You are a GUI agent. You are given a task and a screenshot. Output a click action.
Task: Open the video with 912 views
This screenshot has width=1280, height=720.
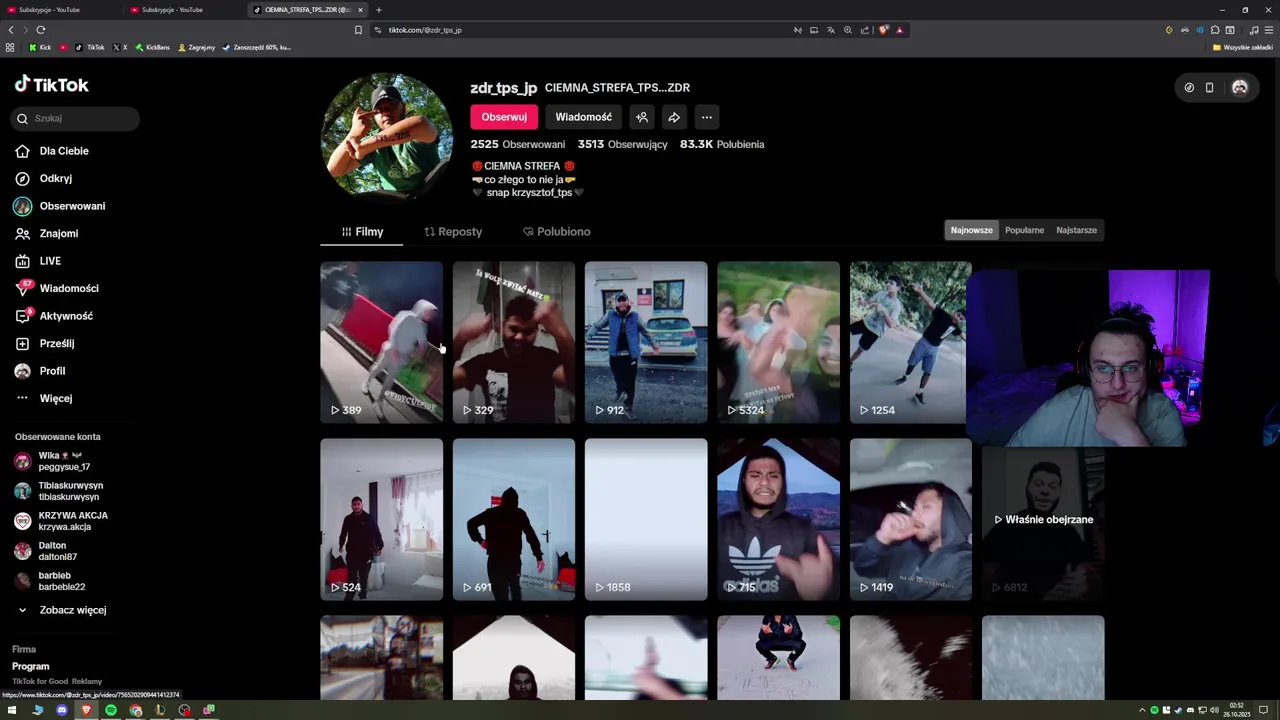click(646, 342)
